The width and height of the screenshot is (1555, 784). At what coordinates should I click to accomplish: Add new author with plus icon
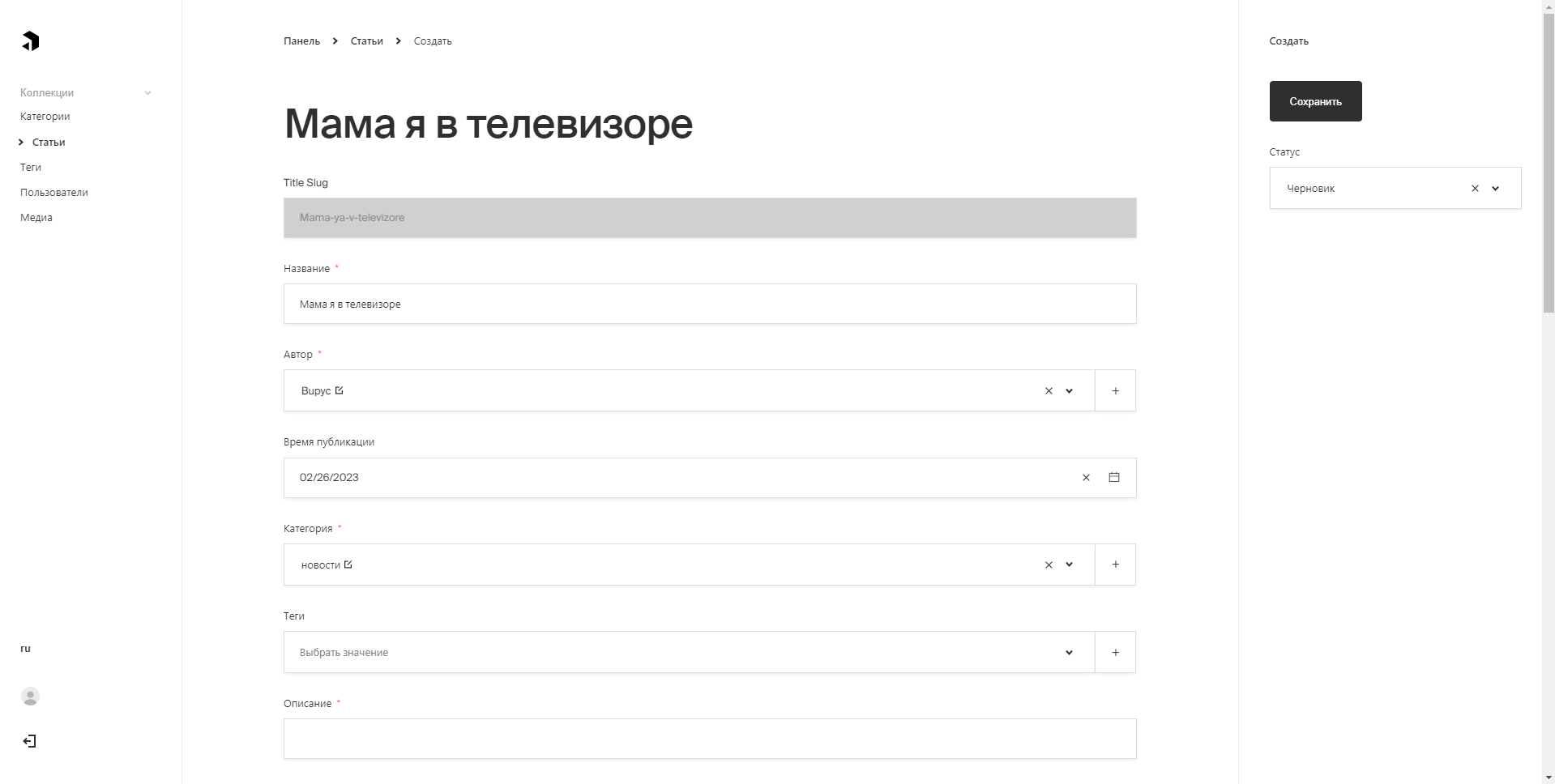(x=1115, y=390)
